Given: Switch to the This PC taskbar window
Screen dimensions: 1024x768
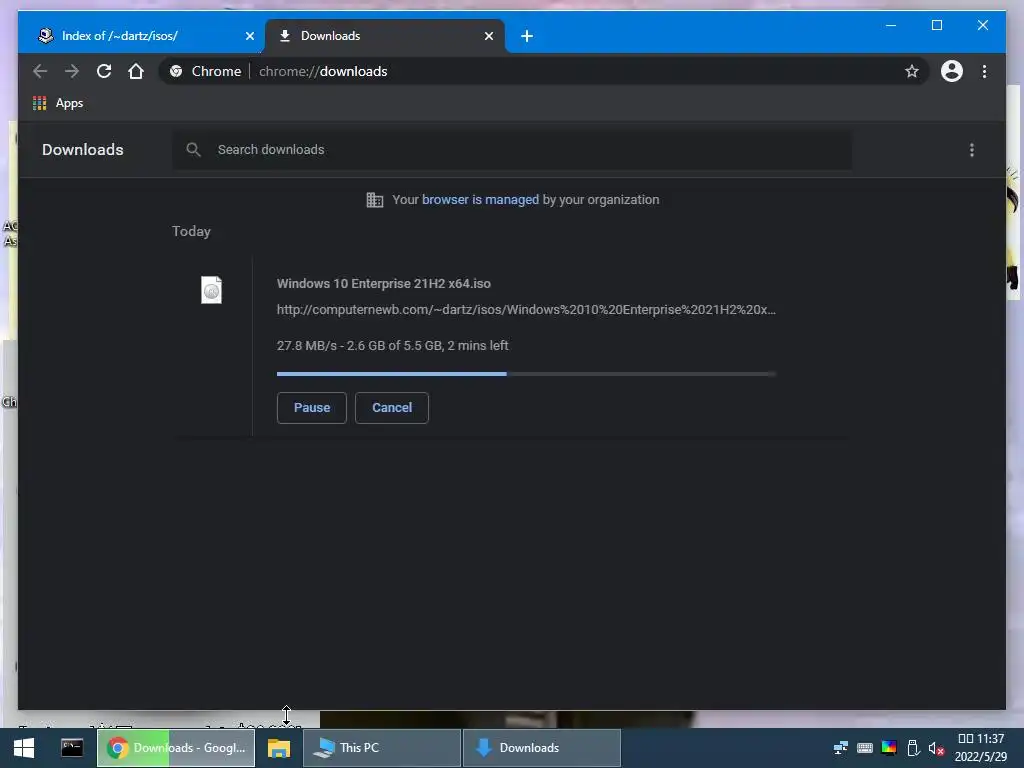Looking at the screenshot, I should [x=381, y=748].
